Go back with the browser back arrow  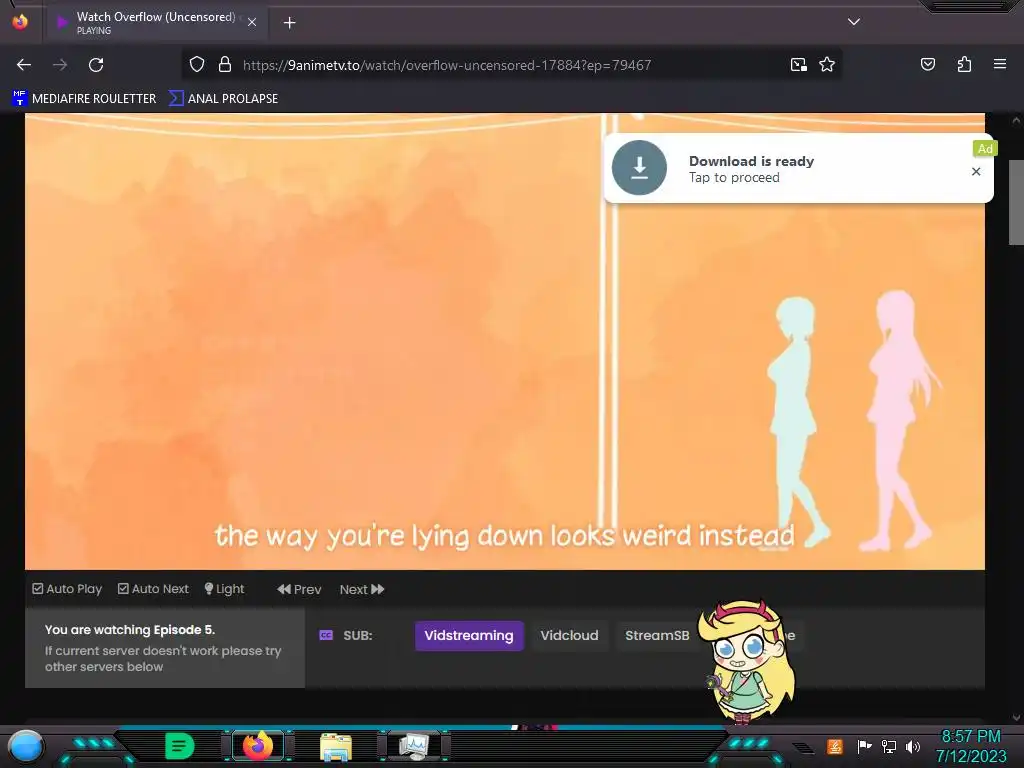tap(24, 65)
